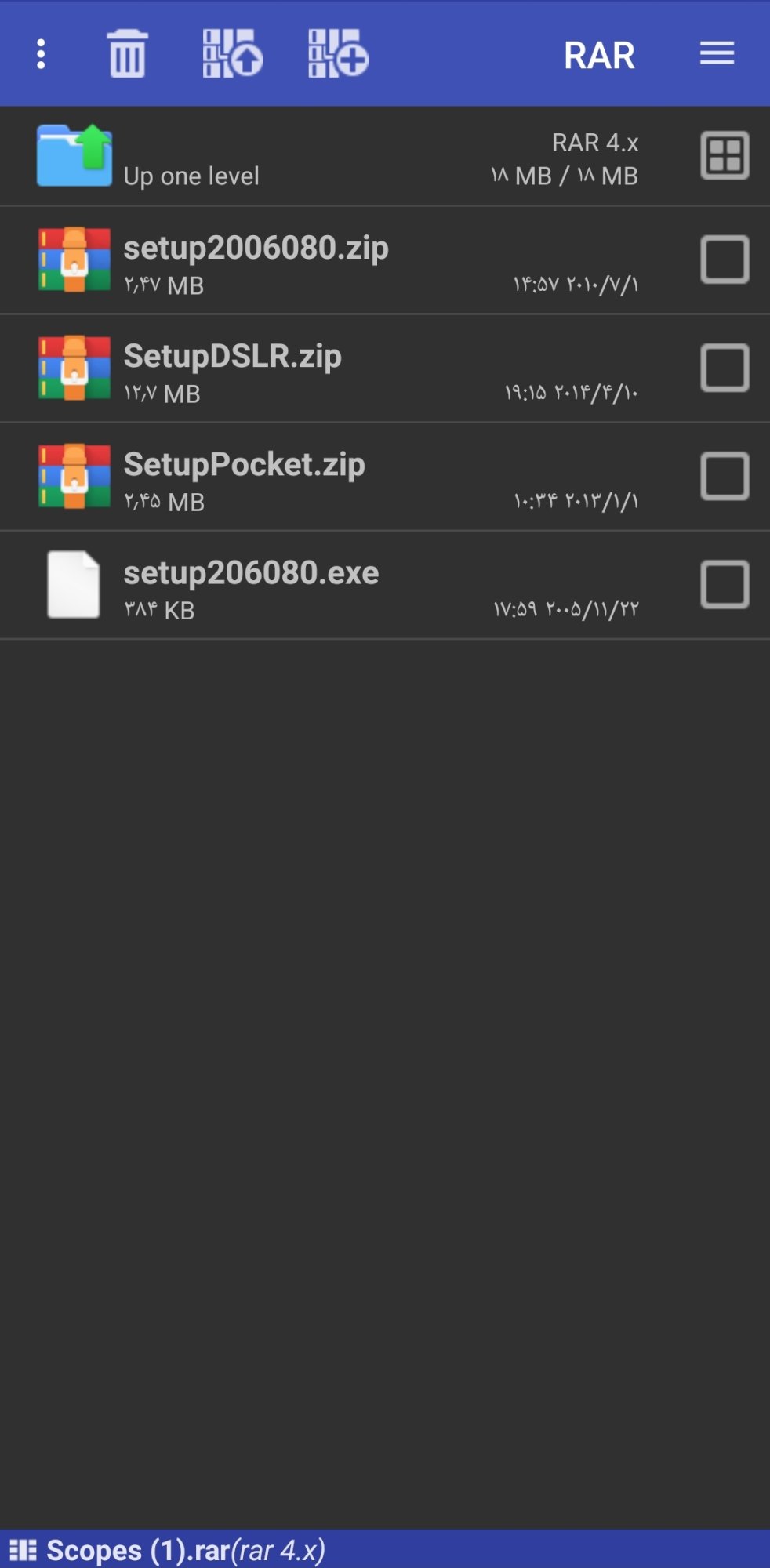
Task: Check the box for SetupDSLR.zip
Action: click(x=725, y=368)
